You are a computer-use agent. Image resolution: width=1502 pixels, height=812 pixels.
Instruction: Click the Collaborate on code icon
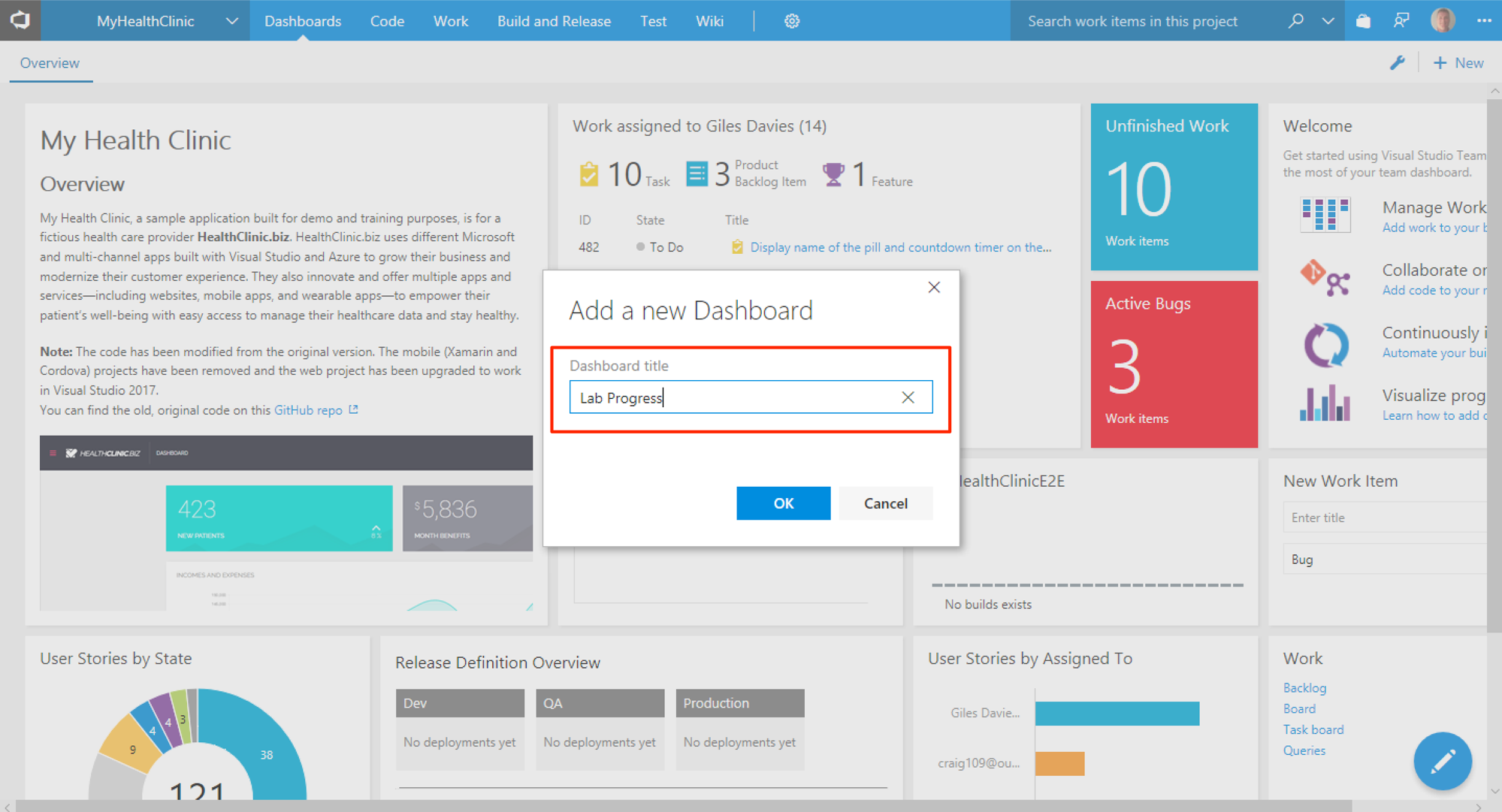pyautogui.click(x=1325, y=278)
